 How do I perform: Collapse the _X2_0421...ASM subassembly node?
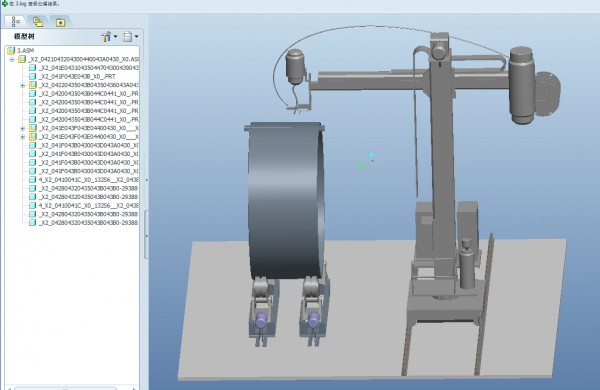pyautogui.click(x=12, y=59)
